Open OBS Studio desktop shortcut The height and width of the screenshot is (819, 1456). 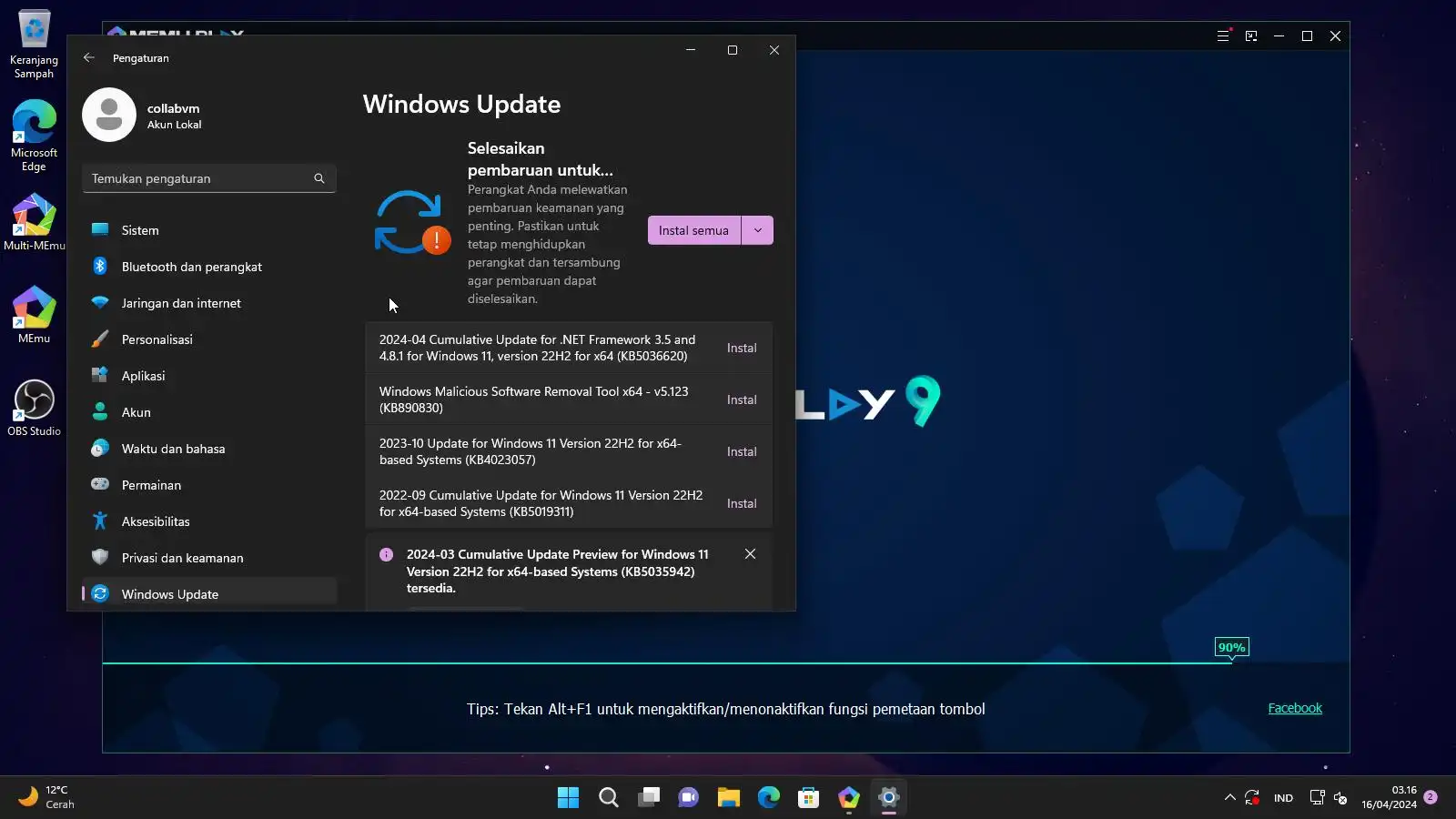(x=34, y=408)
